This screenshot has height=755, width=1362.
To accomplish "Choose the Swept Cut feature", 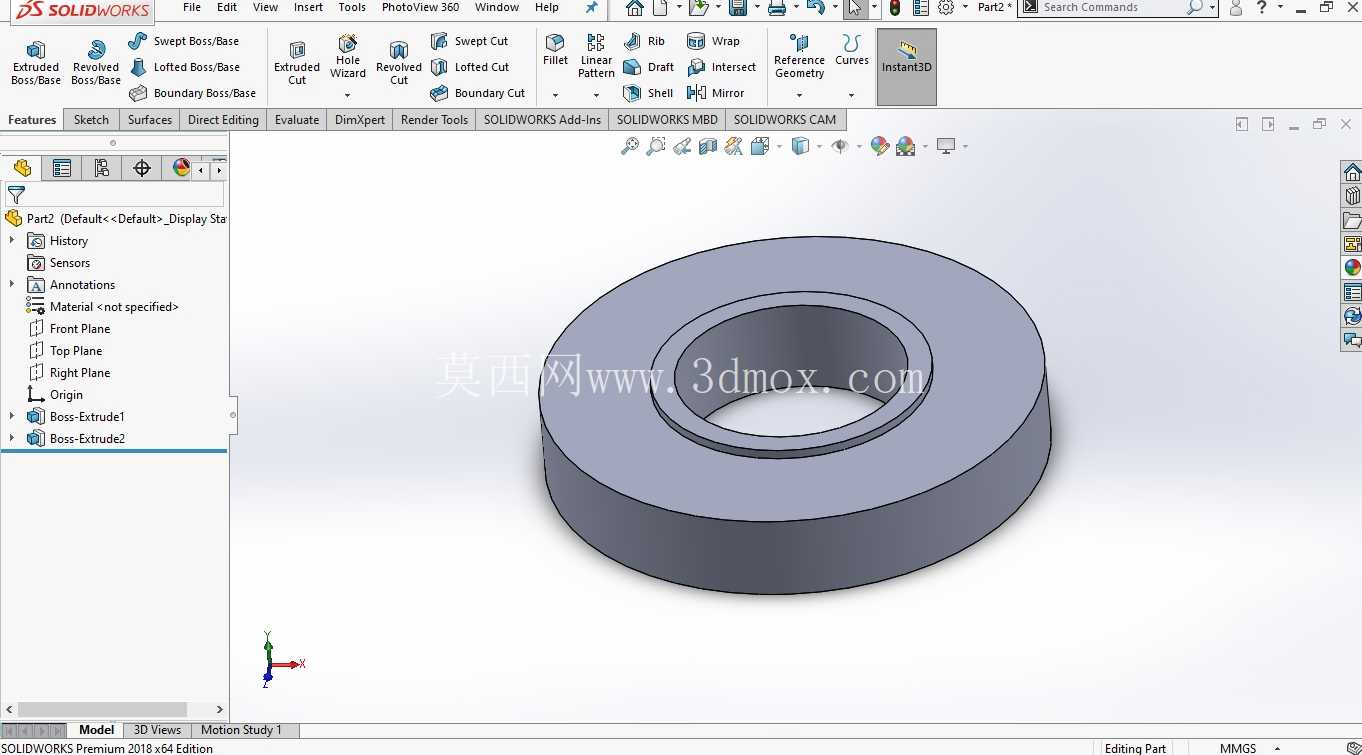I will [469, 41].
